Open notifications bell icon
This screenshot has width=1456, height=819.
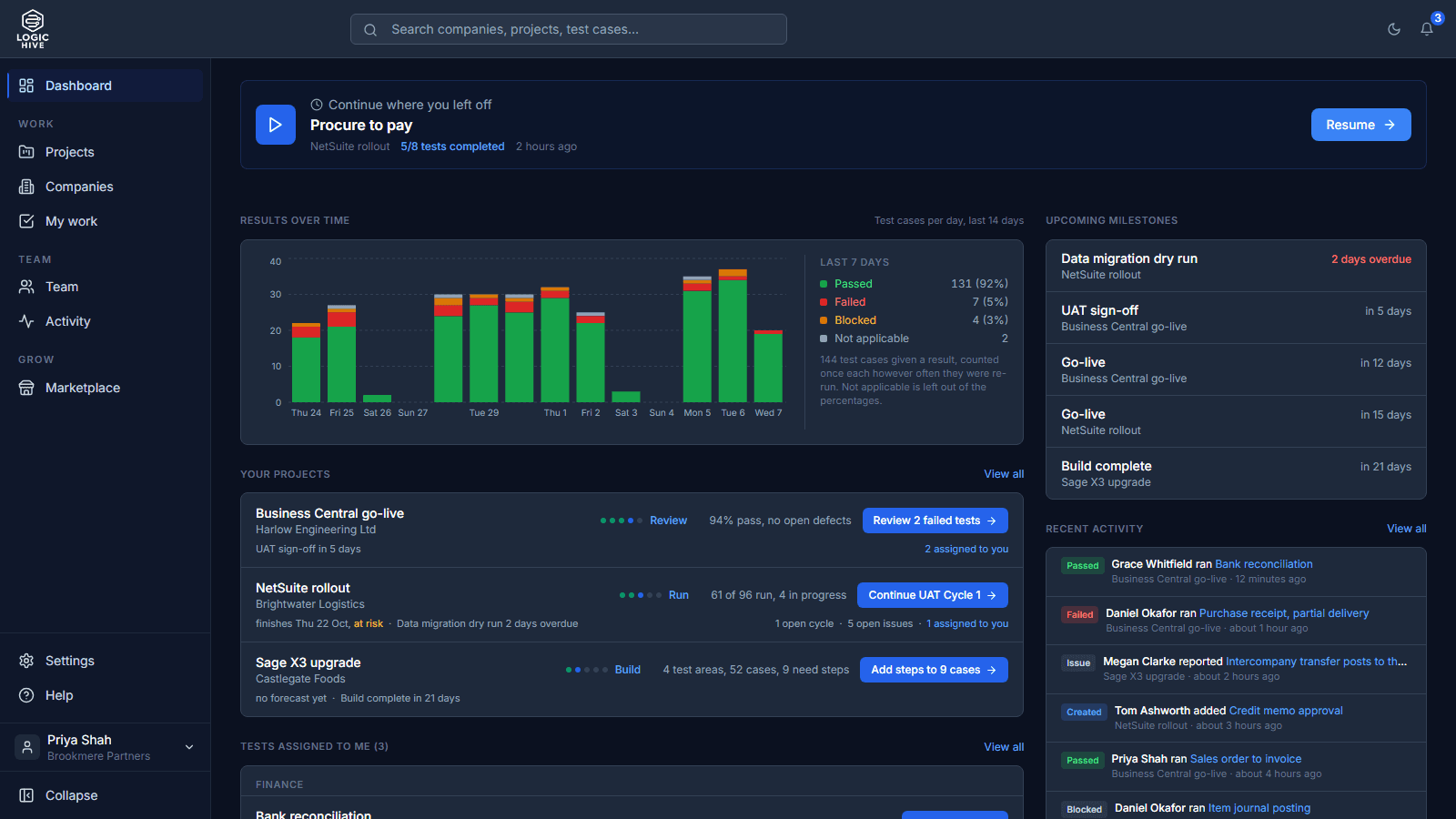pyautogui.click(x=1427, y=29)
